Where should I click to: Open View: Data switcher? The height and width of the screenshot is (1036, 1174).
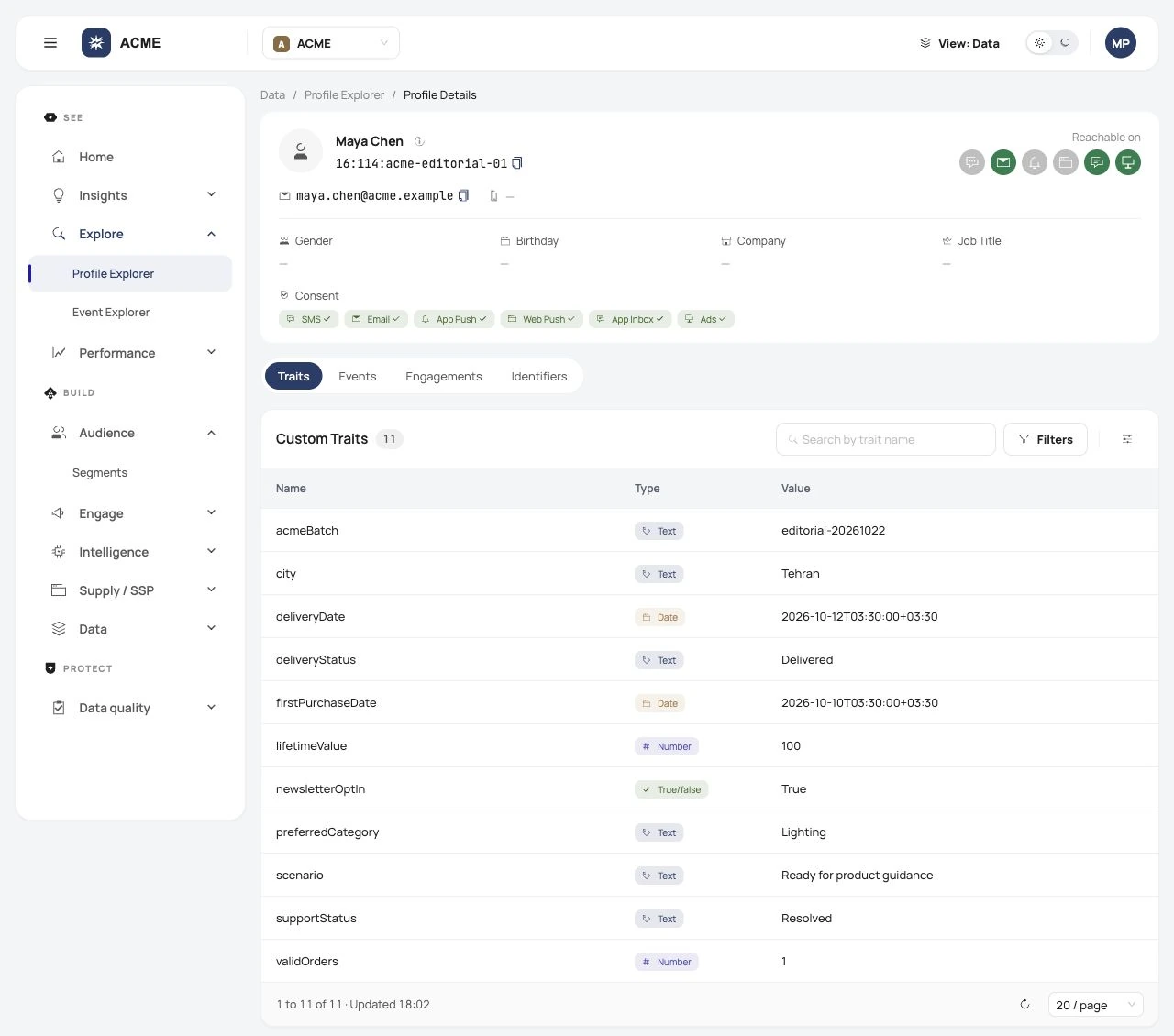pos(959,43)
